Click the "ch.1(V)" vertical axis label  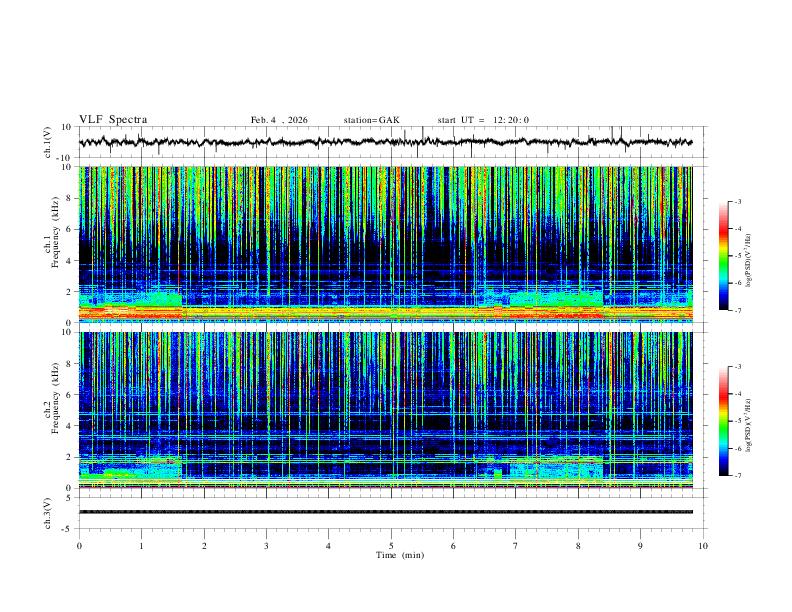(48, 142)
